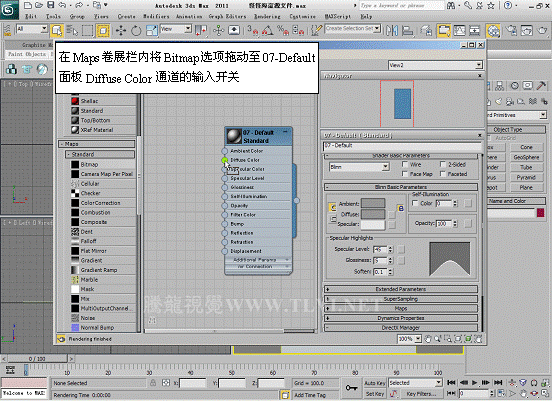Open the reference coordinate system View dropdown

[x=176, y=29]
